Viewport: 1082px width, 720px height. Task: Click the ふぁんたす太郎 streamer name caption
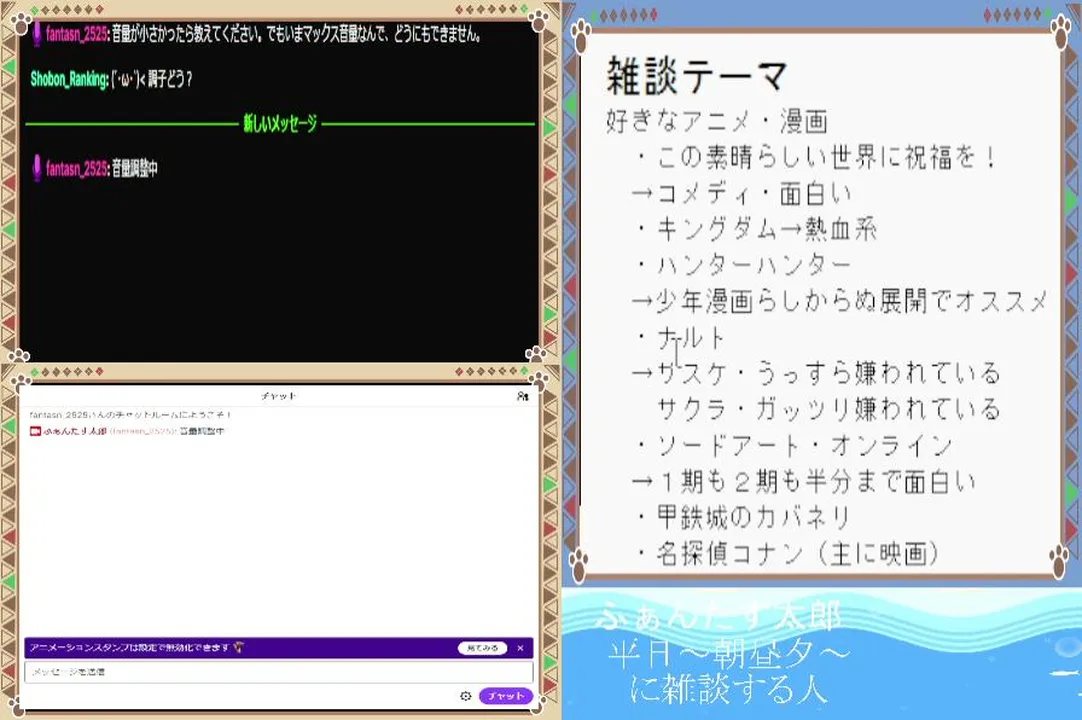coord(719,616)
